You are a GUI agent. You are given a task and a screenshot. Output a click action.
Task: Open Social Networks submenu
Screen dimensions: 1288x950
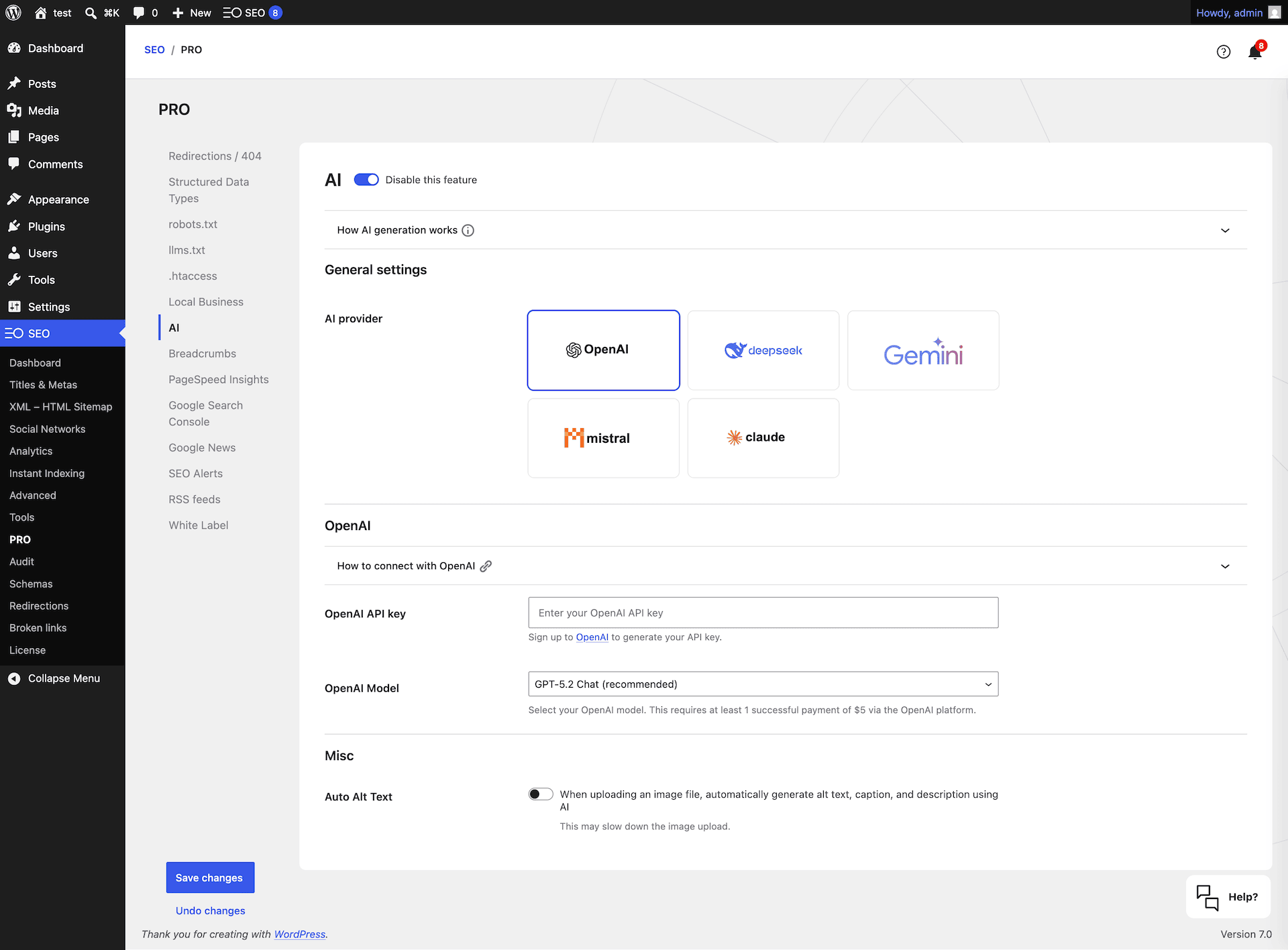47,429
